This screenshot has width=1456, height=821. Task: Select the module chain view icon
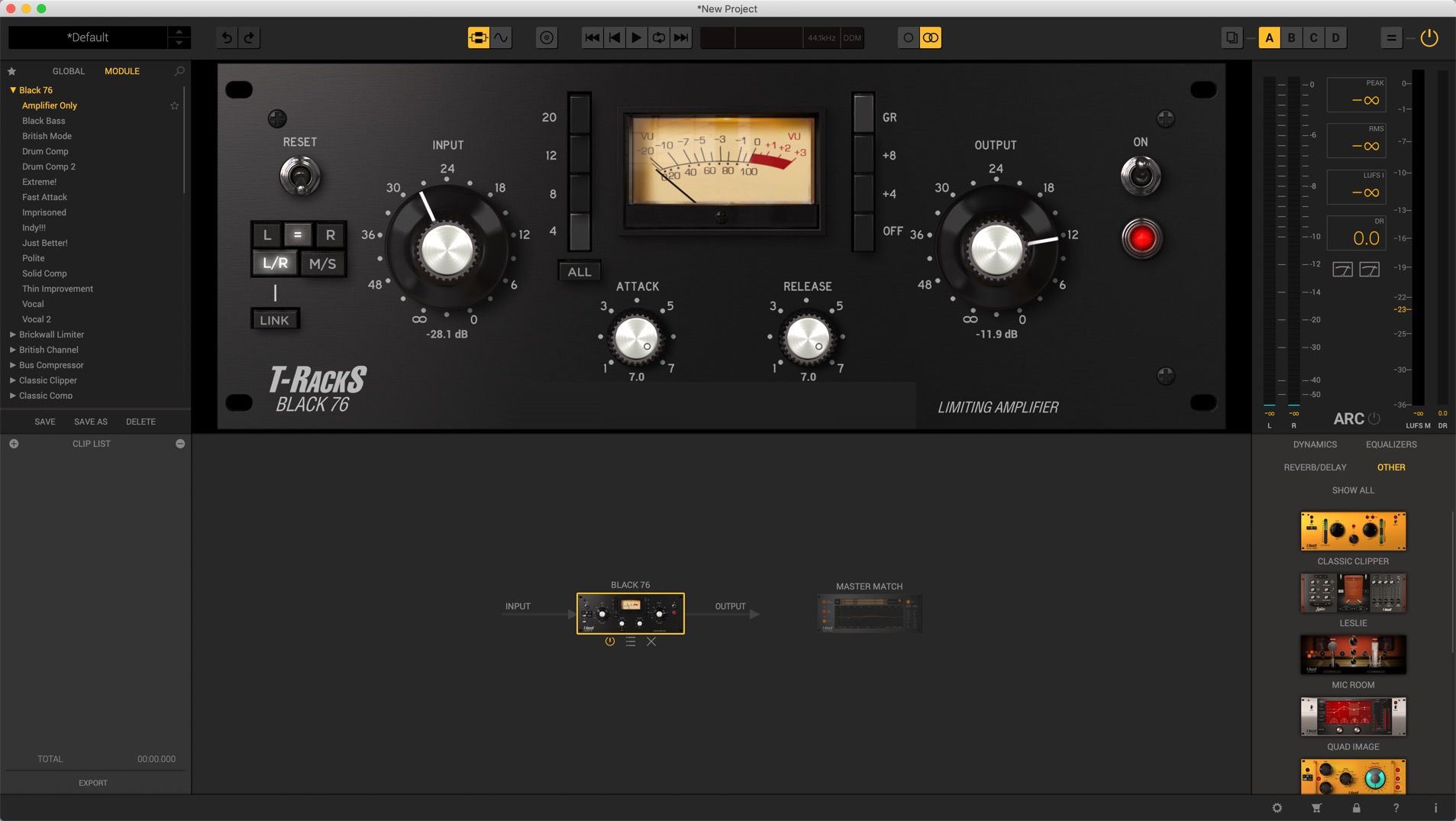479,37
